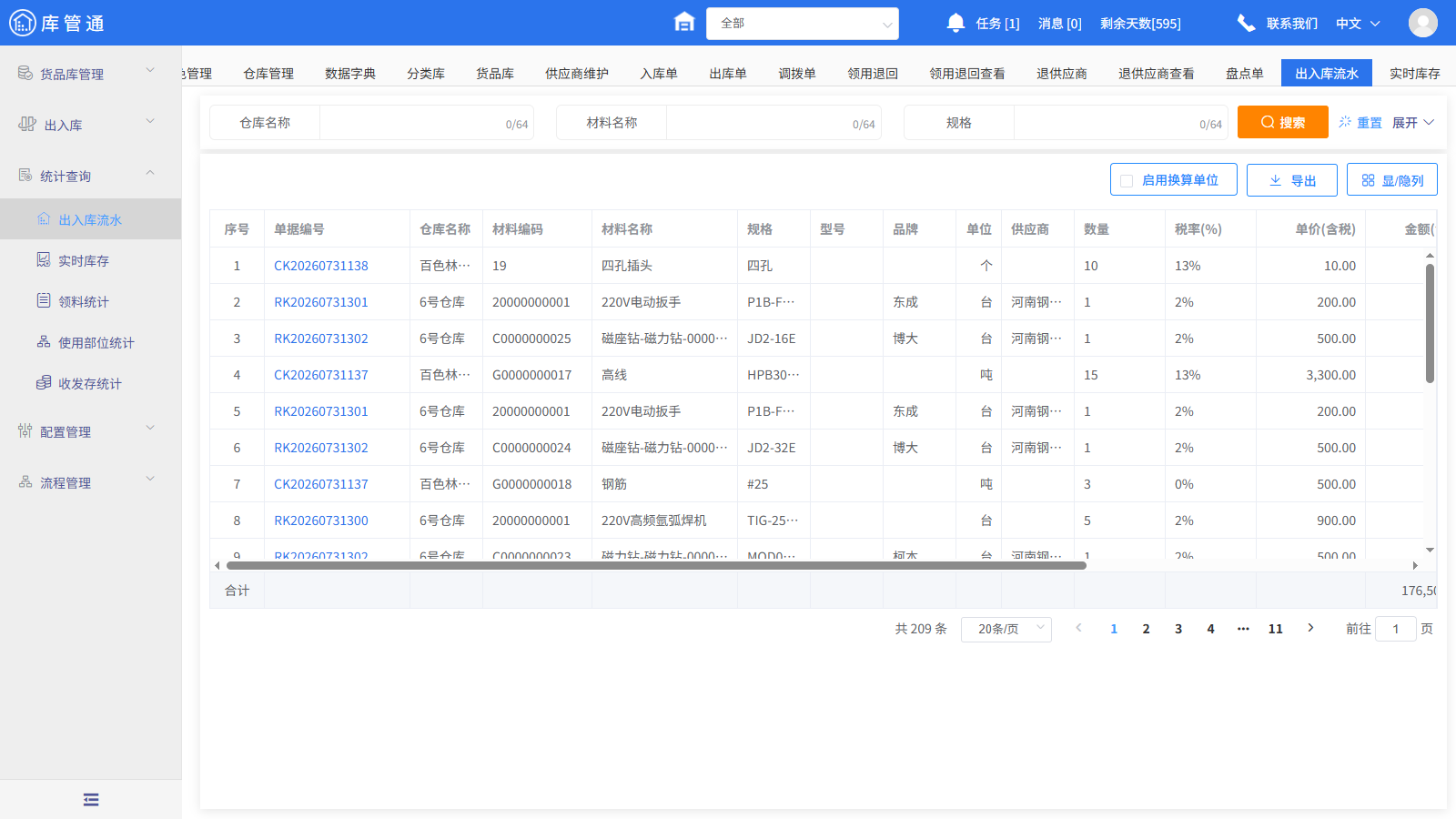Focus the 仓库名称 search field

(426, 123)
